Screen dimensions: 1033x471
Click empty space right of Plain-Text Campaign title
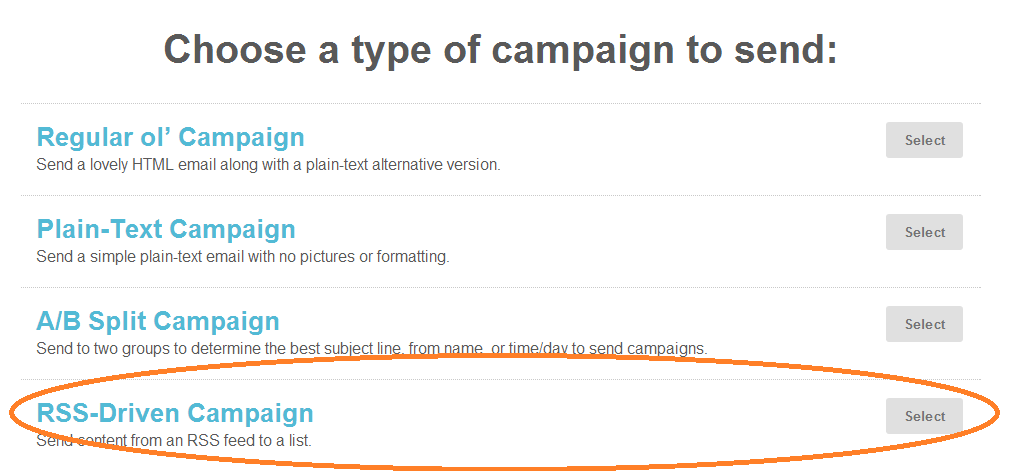[x=600, y=229]
